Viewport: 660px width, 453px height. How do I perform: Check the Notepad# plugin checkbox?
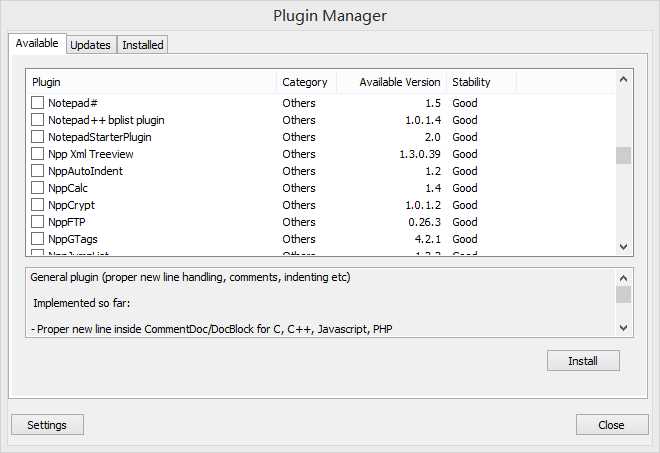(37, 103)
